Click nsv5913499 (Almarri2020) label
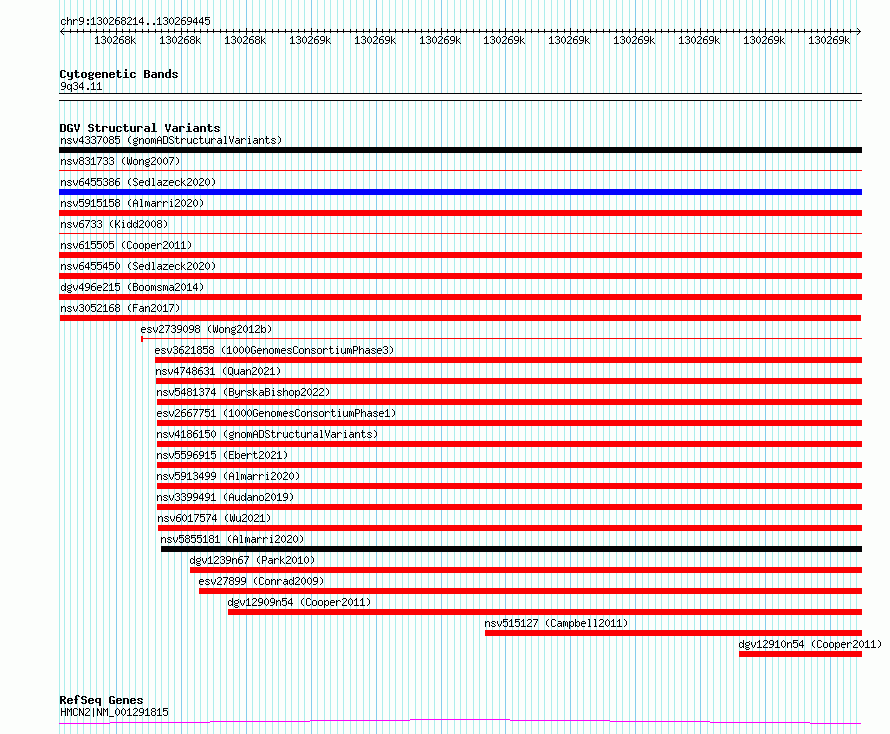The height and width of the screenshot is (734, 890). (228, 476)
